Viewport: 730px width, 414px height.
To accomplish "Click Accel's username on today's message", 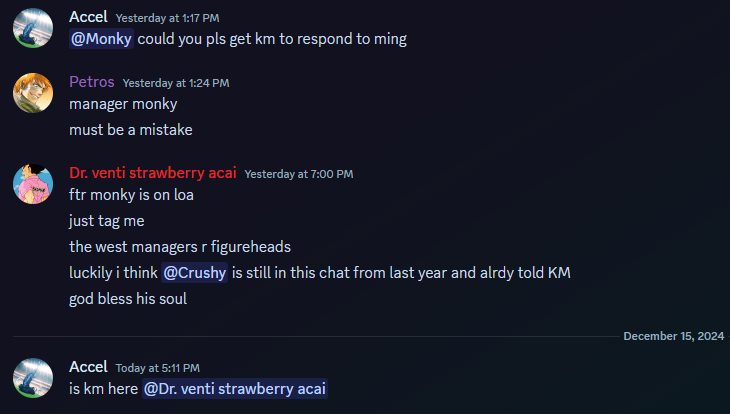I will 89,367.
